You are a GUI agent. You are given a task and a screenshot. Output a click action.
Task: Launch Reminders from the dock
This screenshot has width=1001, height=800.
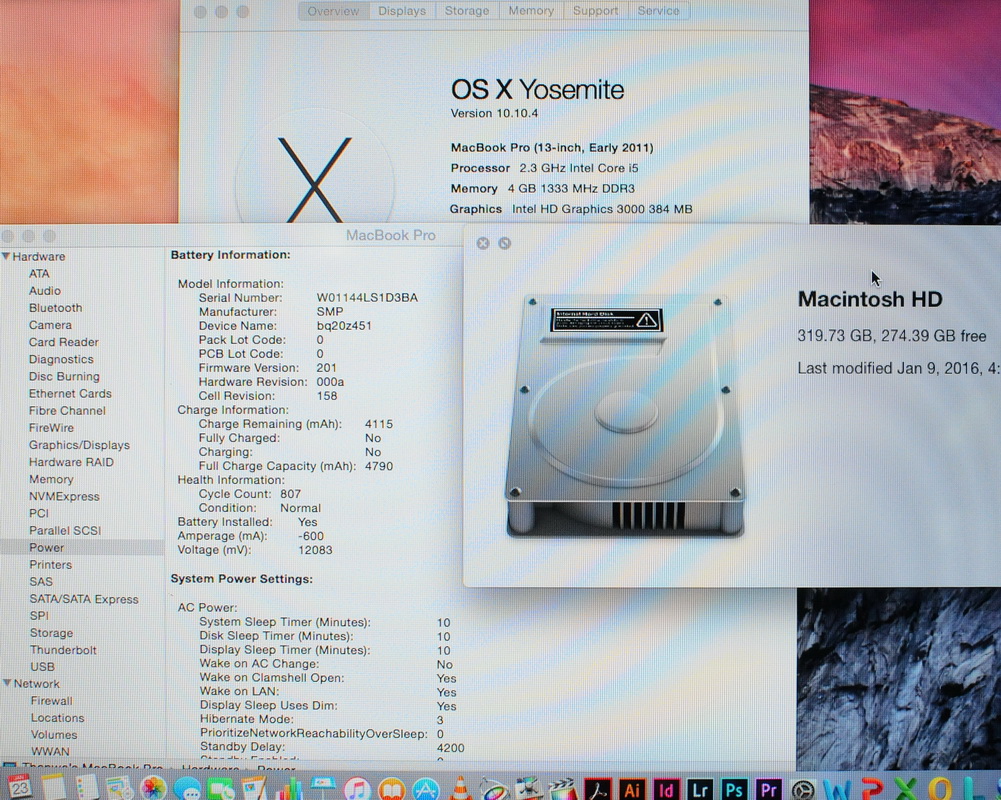pyautogui.click(x=87, y=787)
